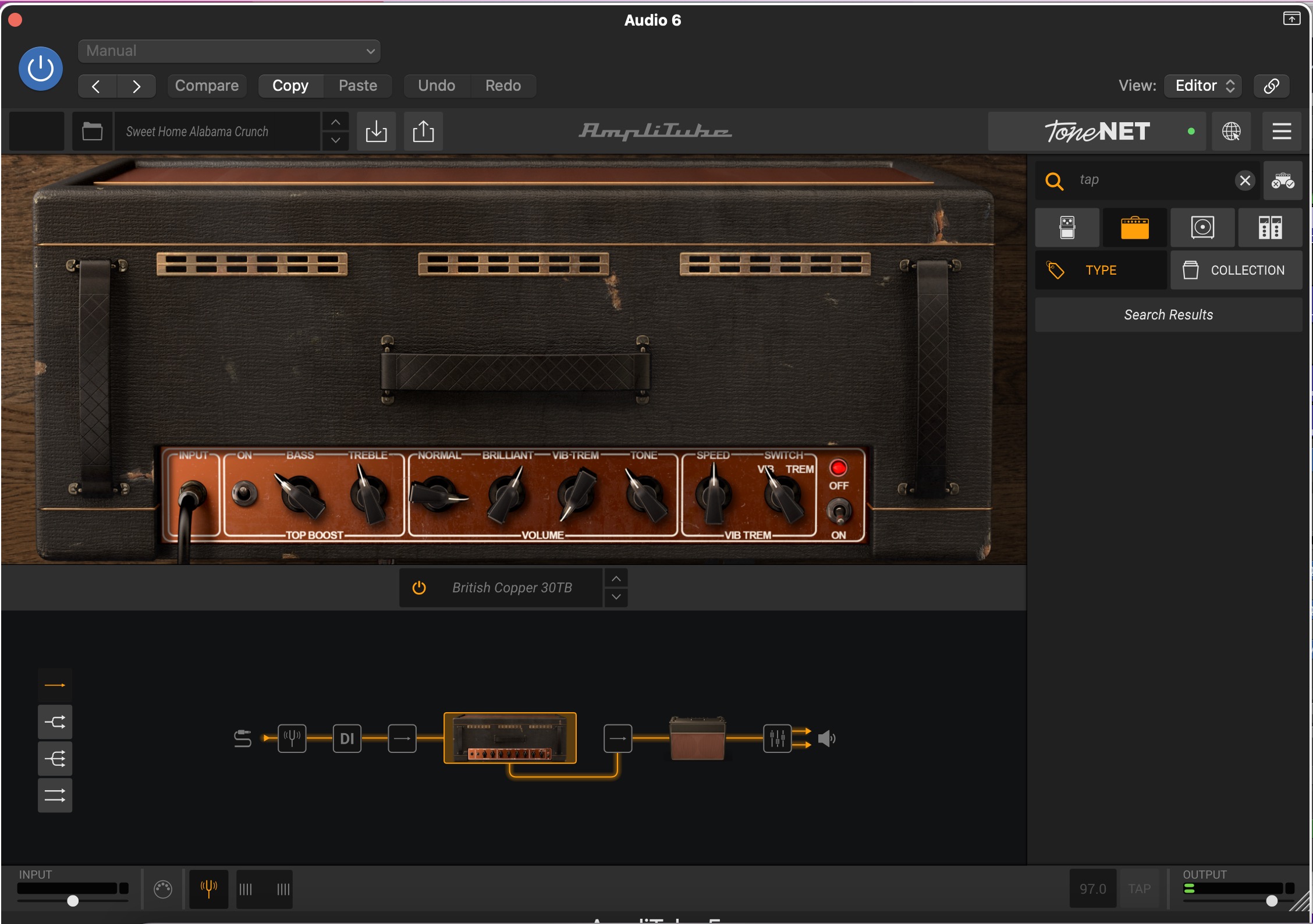Click the save preset download icon
This screenshot has height=924, width=1313.
click(x=376, y=132)
